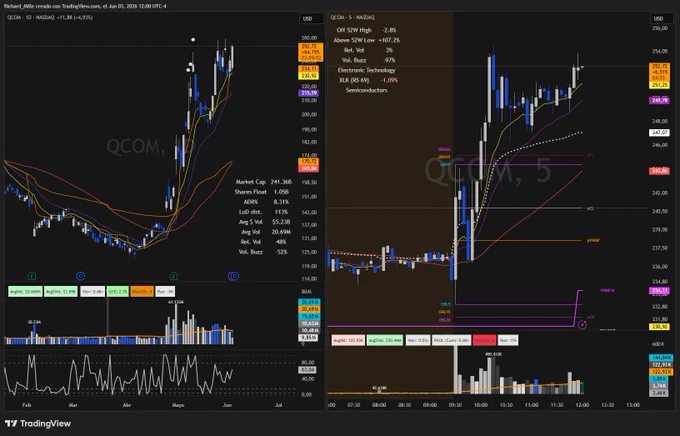Click the 42.618K premarket volume label
This screenshot has width=680, height=436.
pyautogui.click(x=379, y=387)
